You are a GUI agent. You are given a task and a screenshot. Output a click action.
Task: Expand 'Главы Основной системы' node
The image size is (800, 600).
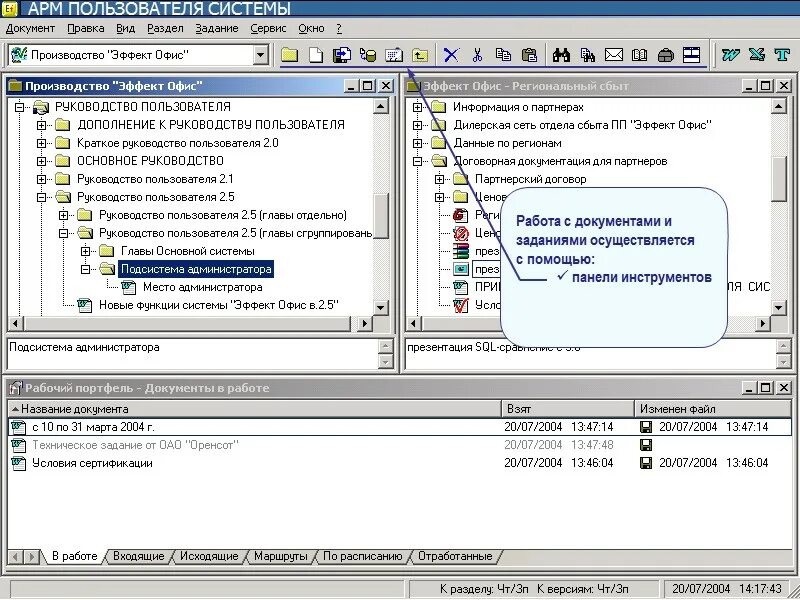[86, 251]
